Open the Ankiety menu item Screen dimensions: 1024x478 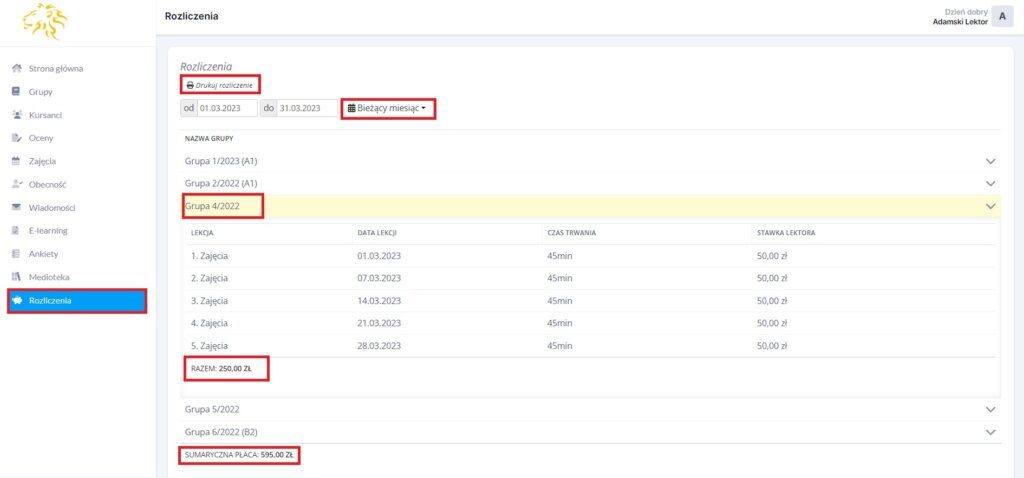[x=44, y=254]
